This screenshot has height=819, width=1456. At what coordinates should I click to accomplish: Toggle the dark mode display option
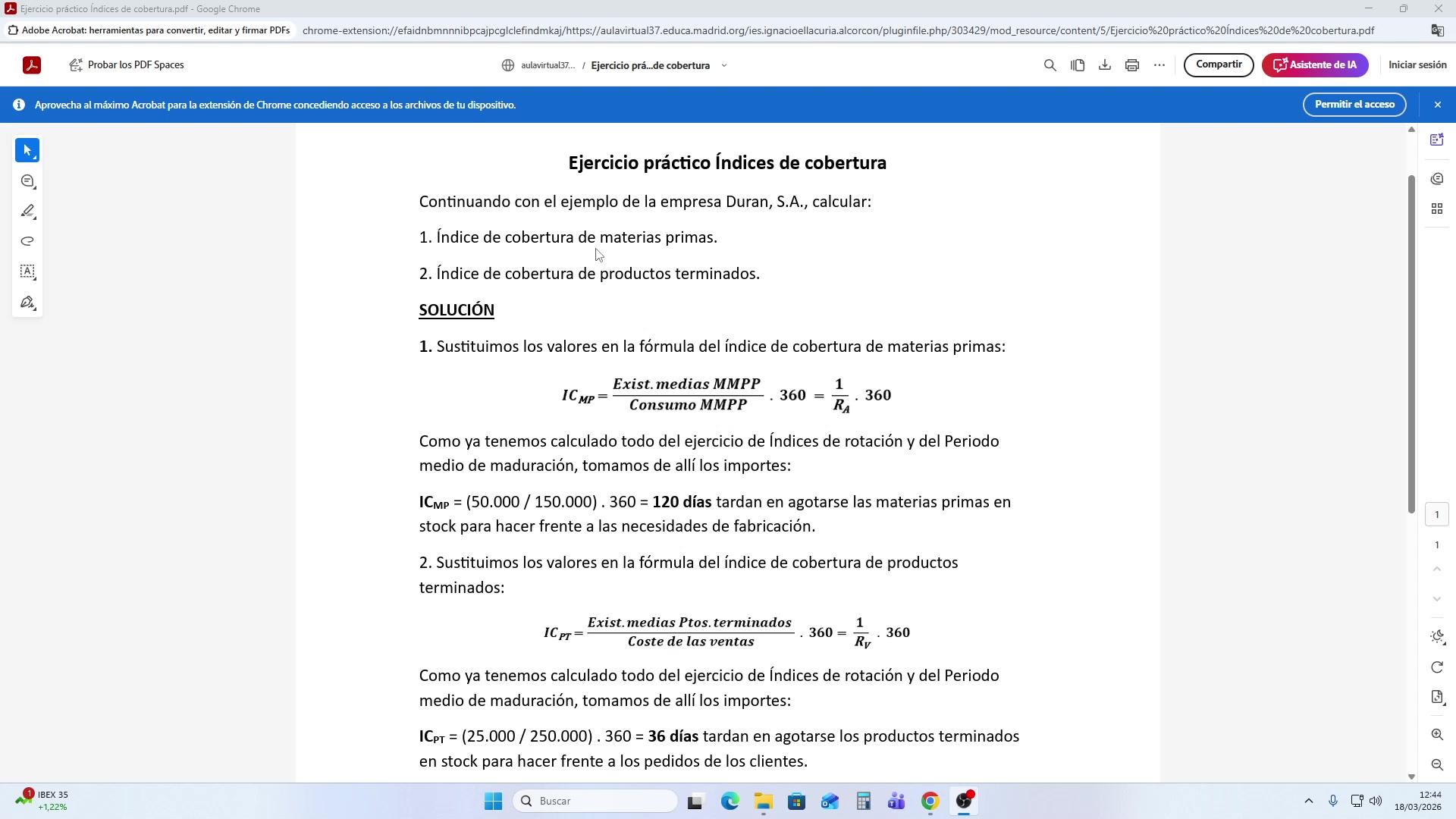click(x=1436, y=637)
